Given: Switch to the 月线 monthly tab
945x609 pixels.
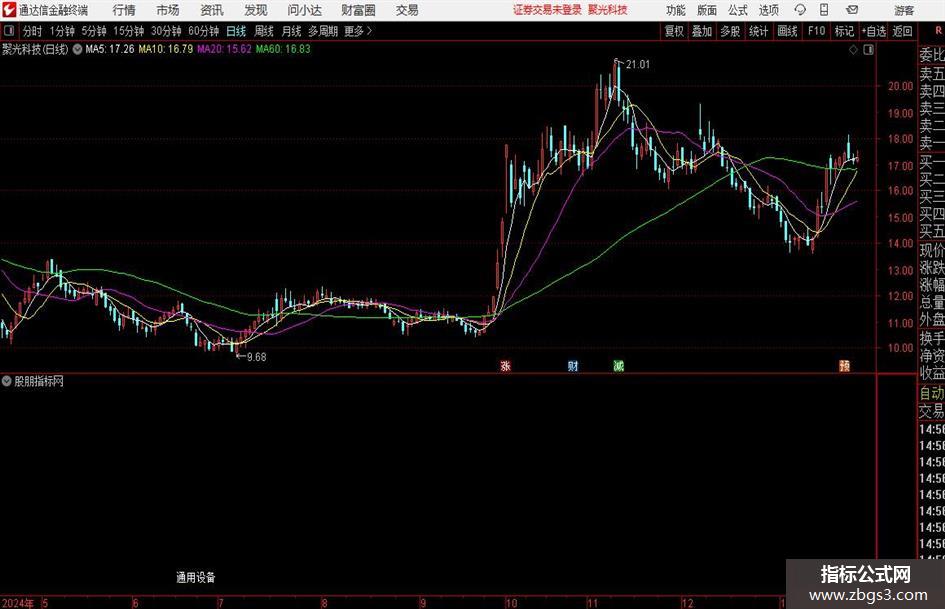Looking at the screenshot, I should pos(292,31).
